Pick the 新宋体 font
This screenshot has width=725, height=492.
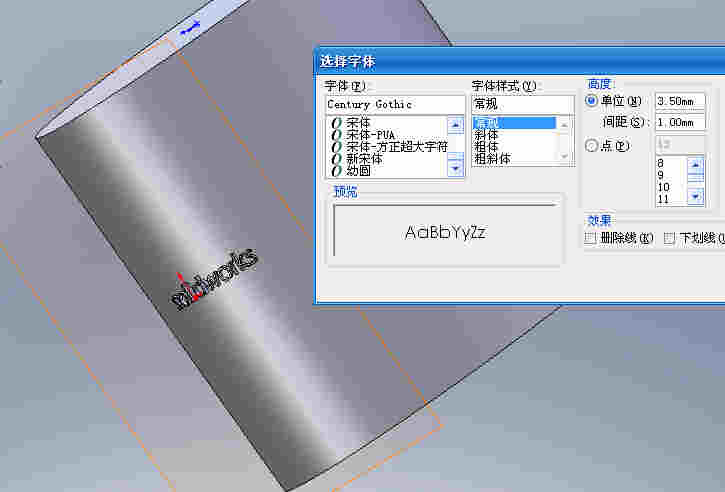(x=364, y=159)
